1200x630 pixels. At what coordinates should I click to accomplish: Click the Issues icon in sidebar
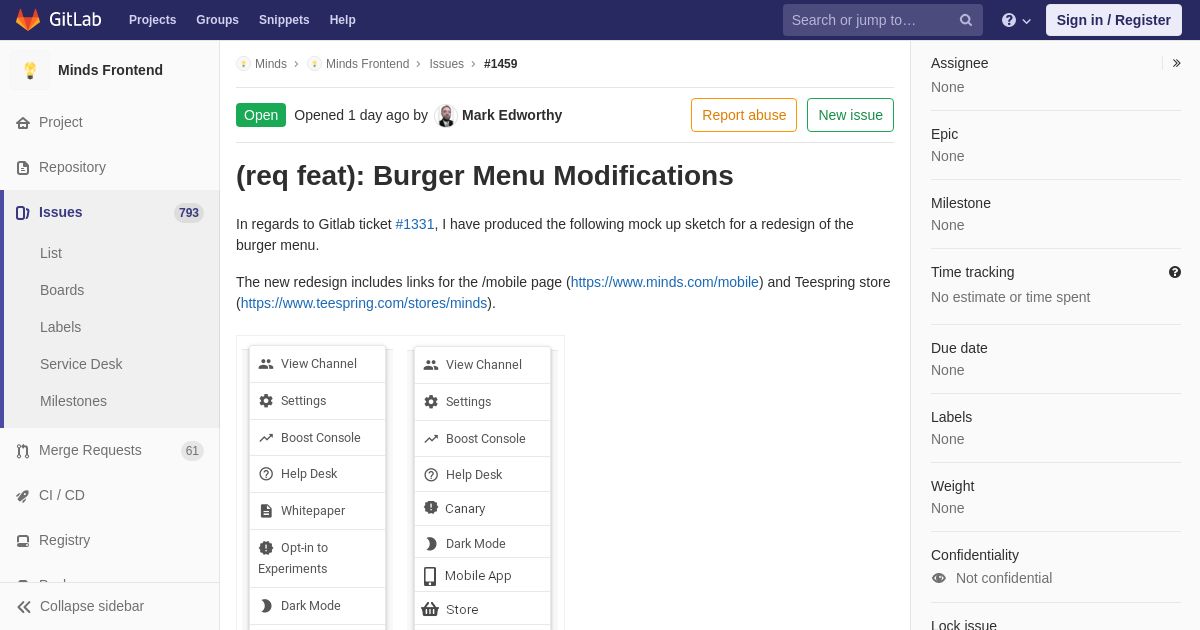coord(23,212)
